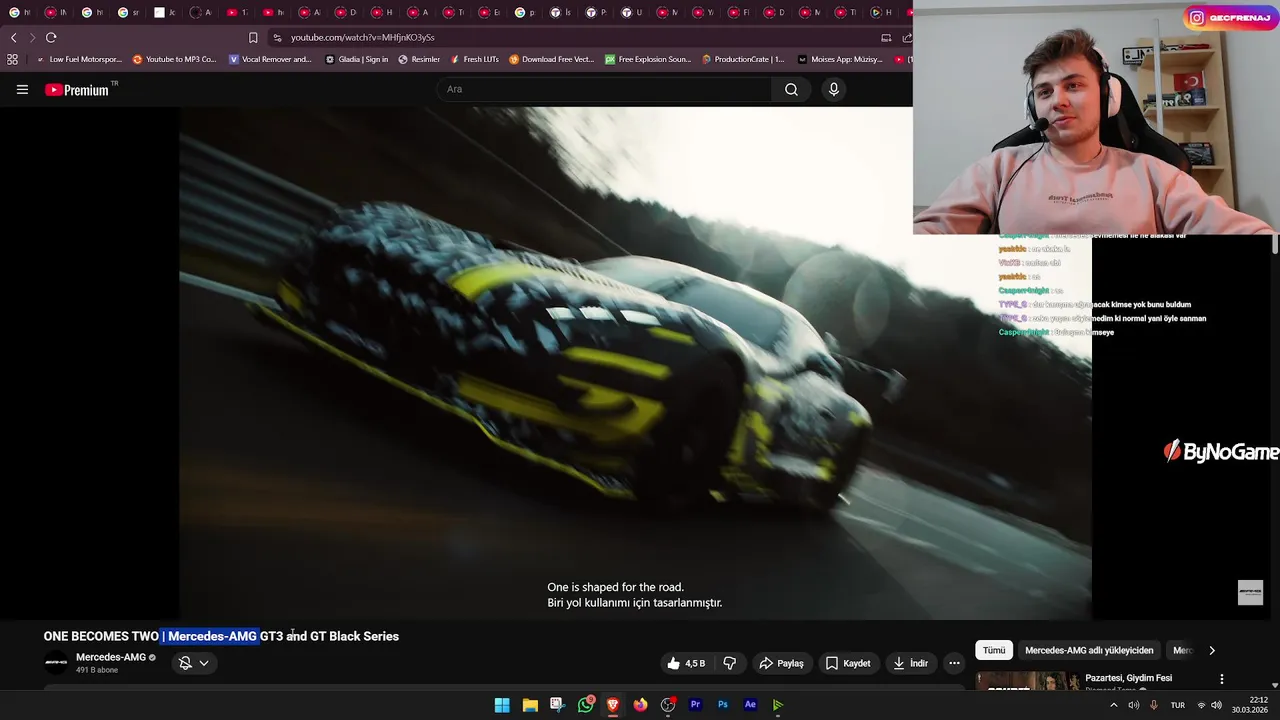
Task: Select Mercedes-AMG adlı yükleyiciden chip
Action: (x=1089, y=650)
